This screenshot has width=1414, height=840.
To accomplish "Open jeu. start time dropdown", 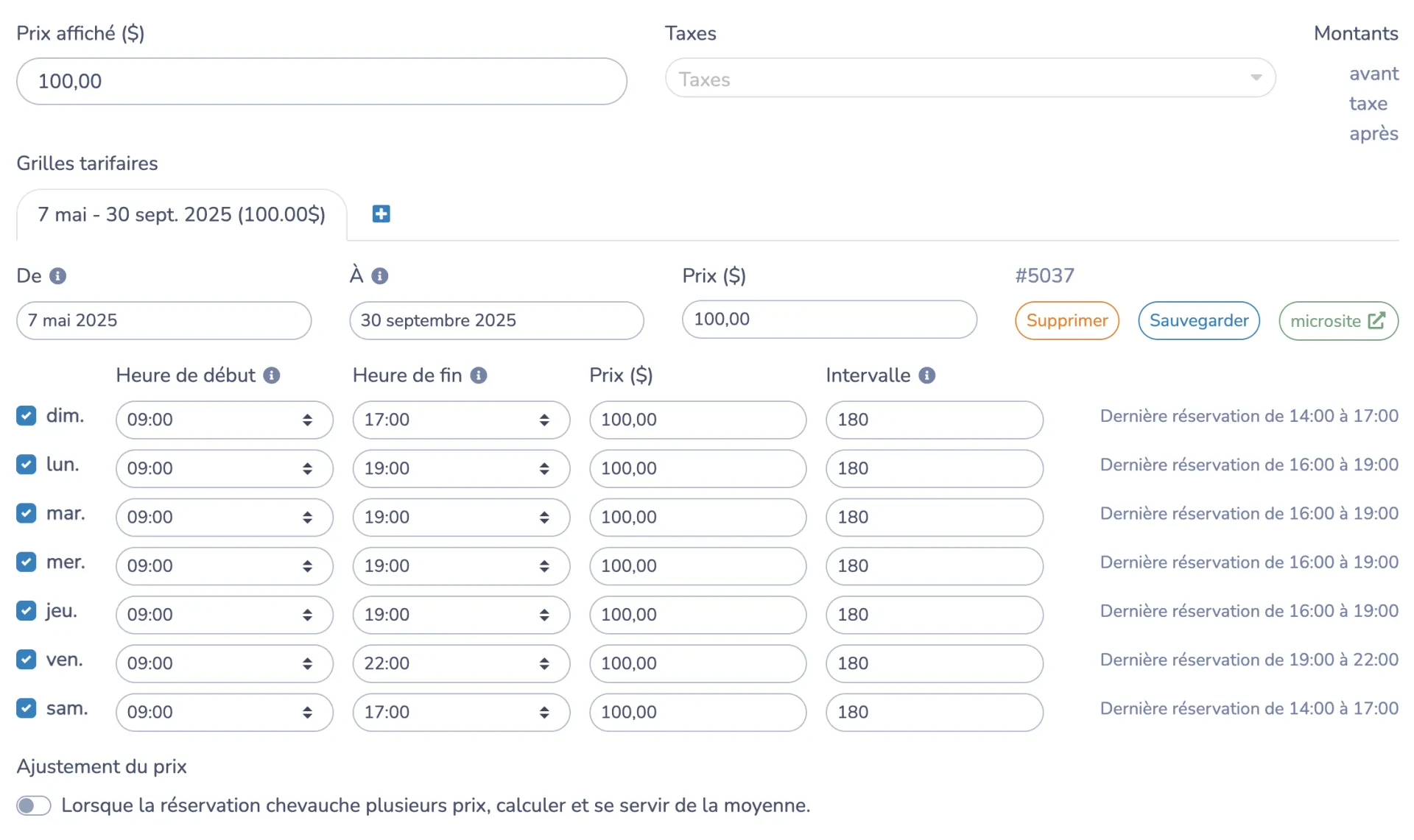I will pyautogui.click(x=225, y=615).
